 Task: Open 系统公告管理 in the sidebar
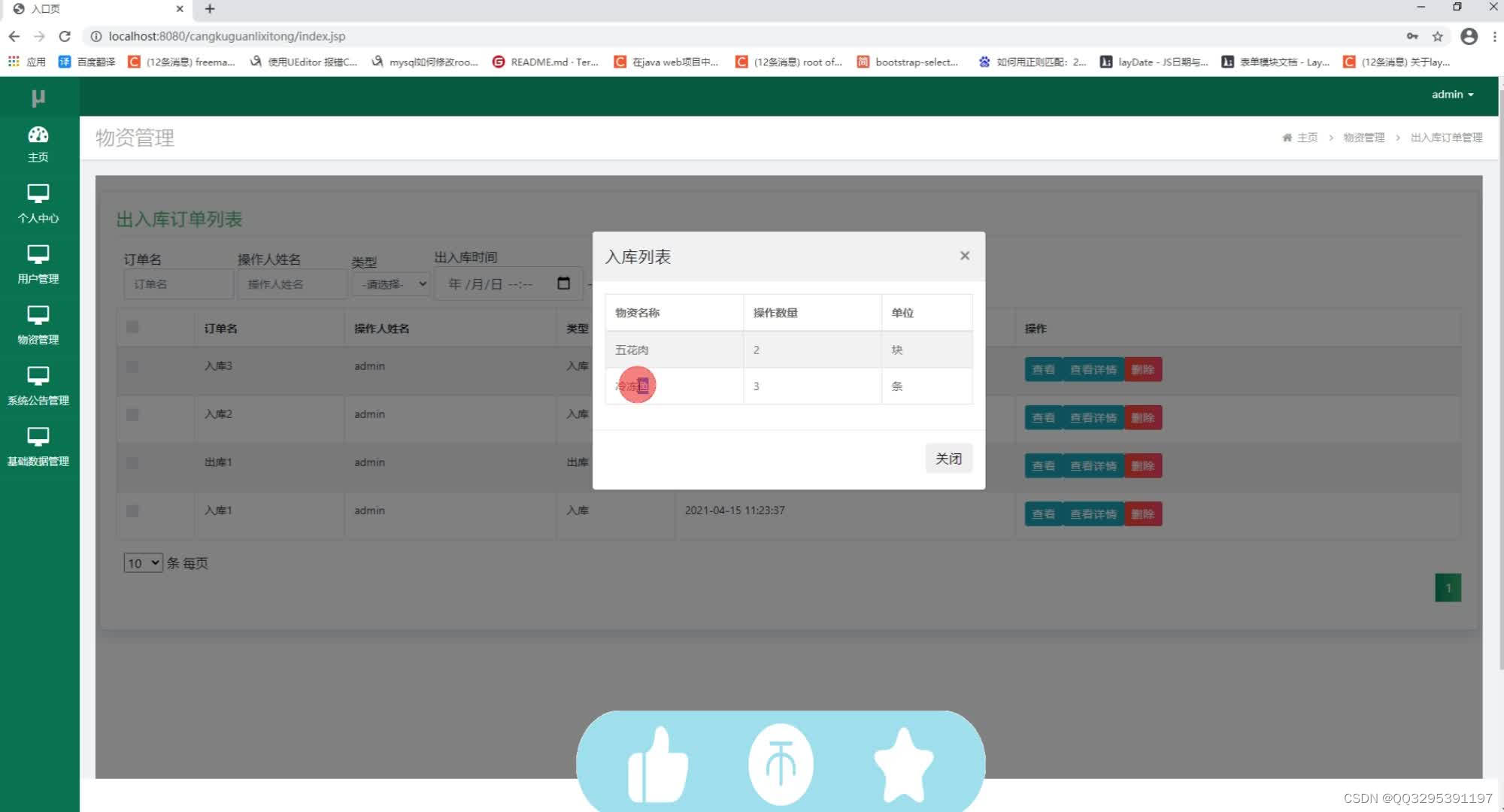(x=38, y=386)
